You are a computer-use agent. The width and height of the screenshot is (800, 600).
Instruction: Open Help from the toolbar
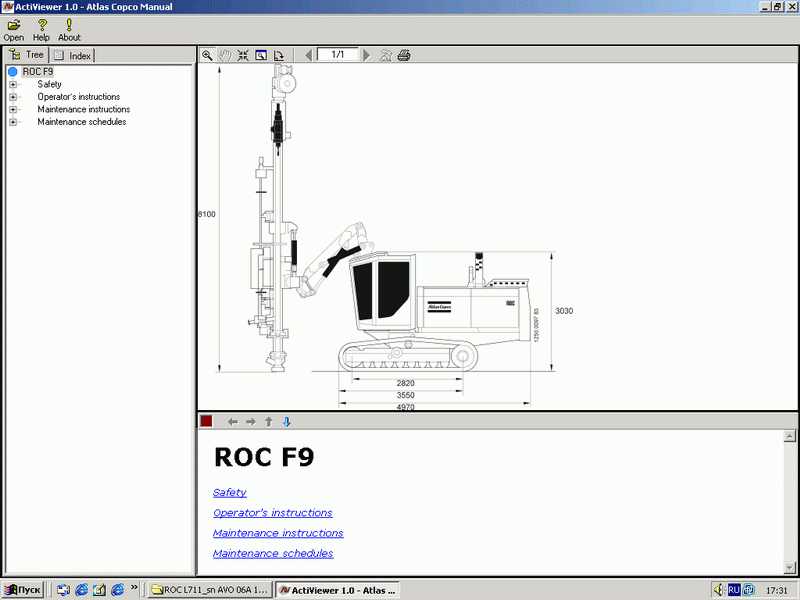tap(42, 30)
